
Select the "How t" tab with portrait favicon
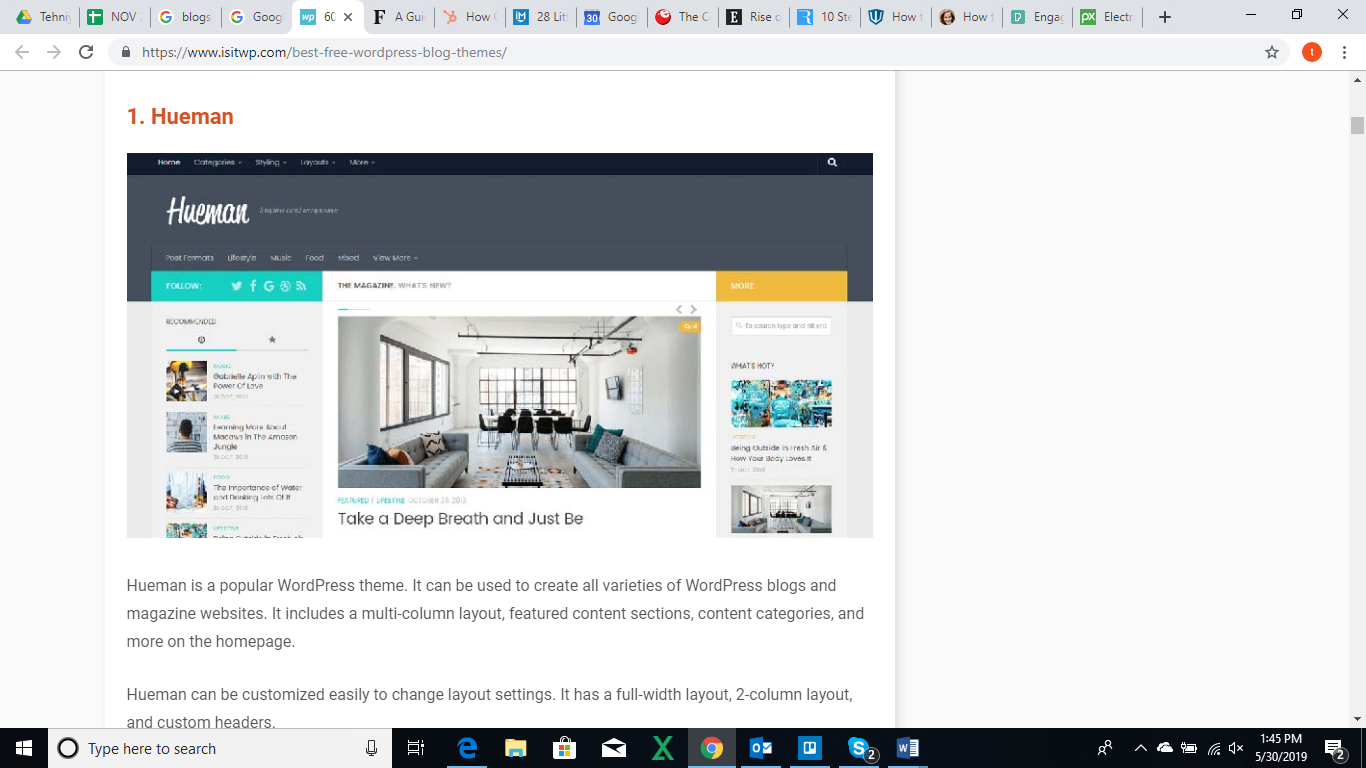pyautogui.click(x=967, y=17)
